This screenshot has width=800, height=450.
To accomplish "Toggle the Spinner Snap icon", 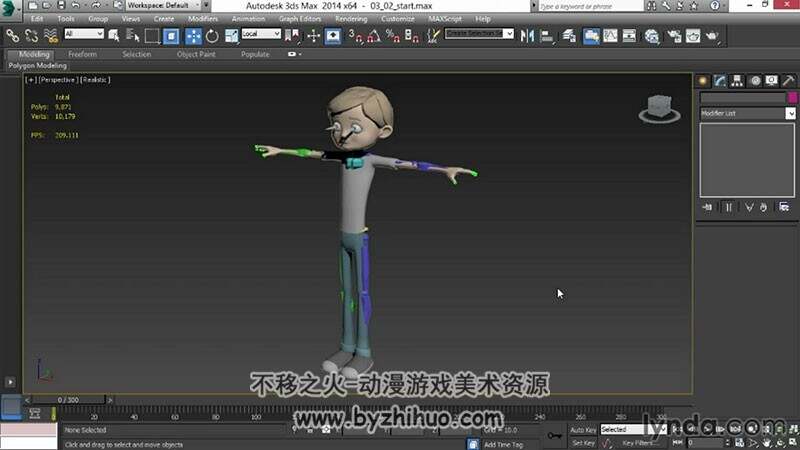I will click(411, 36).
